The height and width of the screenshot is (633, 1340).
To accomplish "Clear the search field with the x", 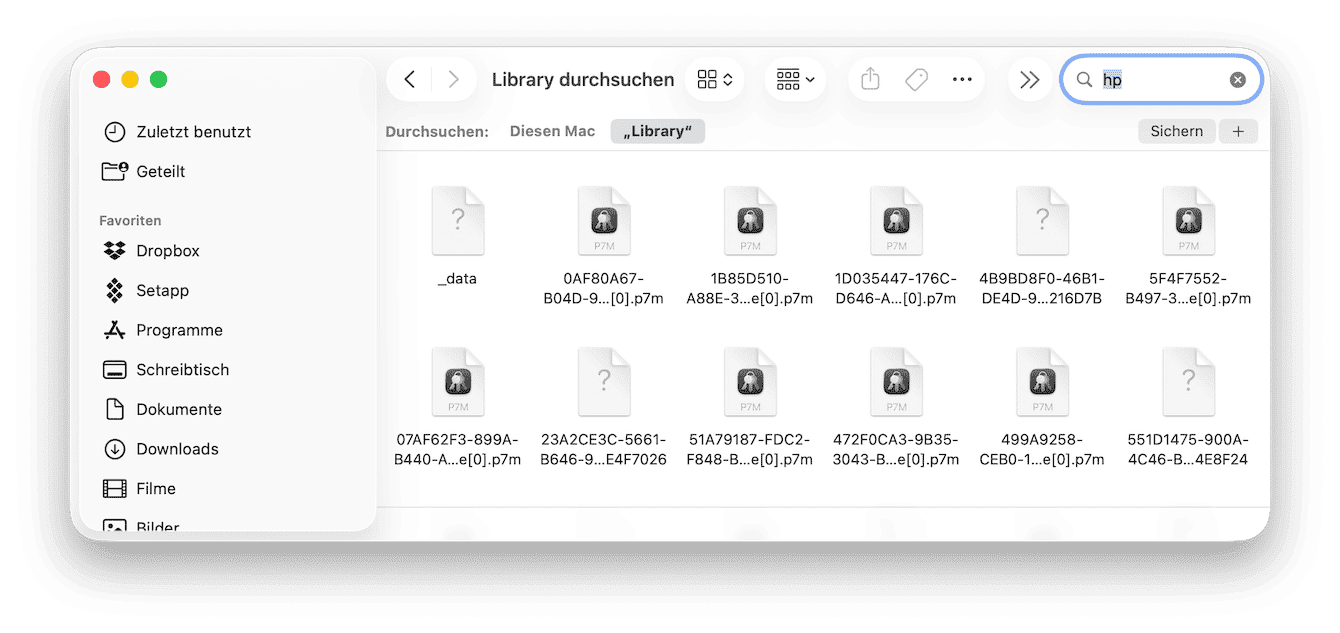I will click(x=1238, y=79).
